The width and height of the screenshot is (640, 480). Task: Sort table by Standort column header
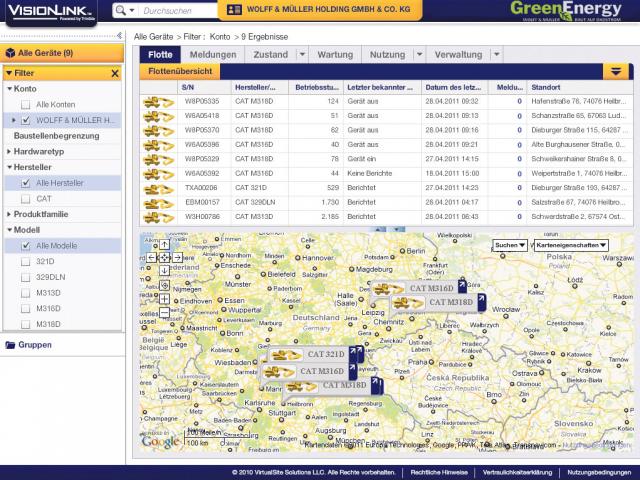point(580,87)
